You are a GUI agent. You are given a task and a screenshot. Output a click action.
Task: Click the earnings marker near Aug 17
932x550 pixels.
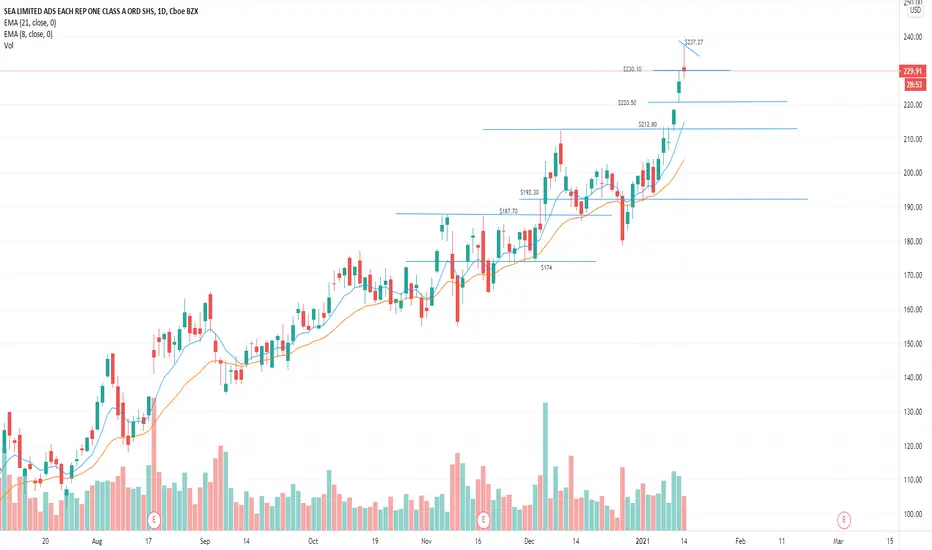point(154,520)
